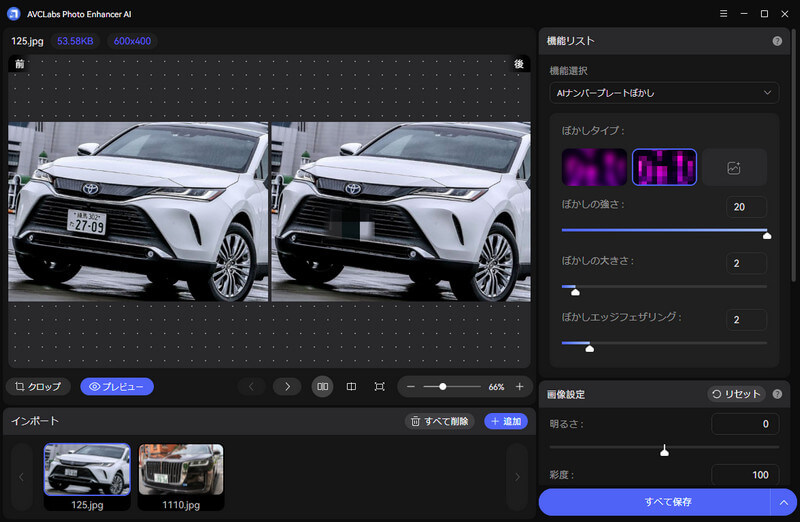
Task: Go to next image arrow
Action: click(287, 386)
